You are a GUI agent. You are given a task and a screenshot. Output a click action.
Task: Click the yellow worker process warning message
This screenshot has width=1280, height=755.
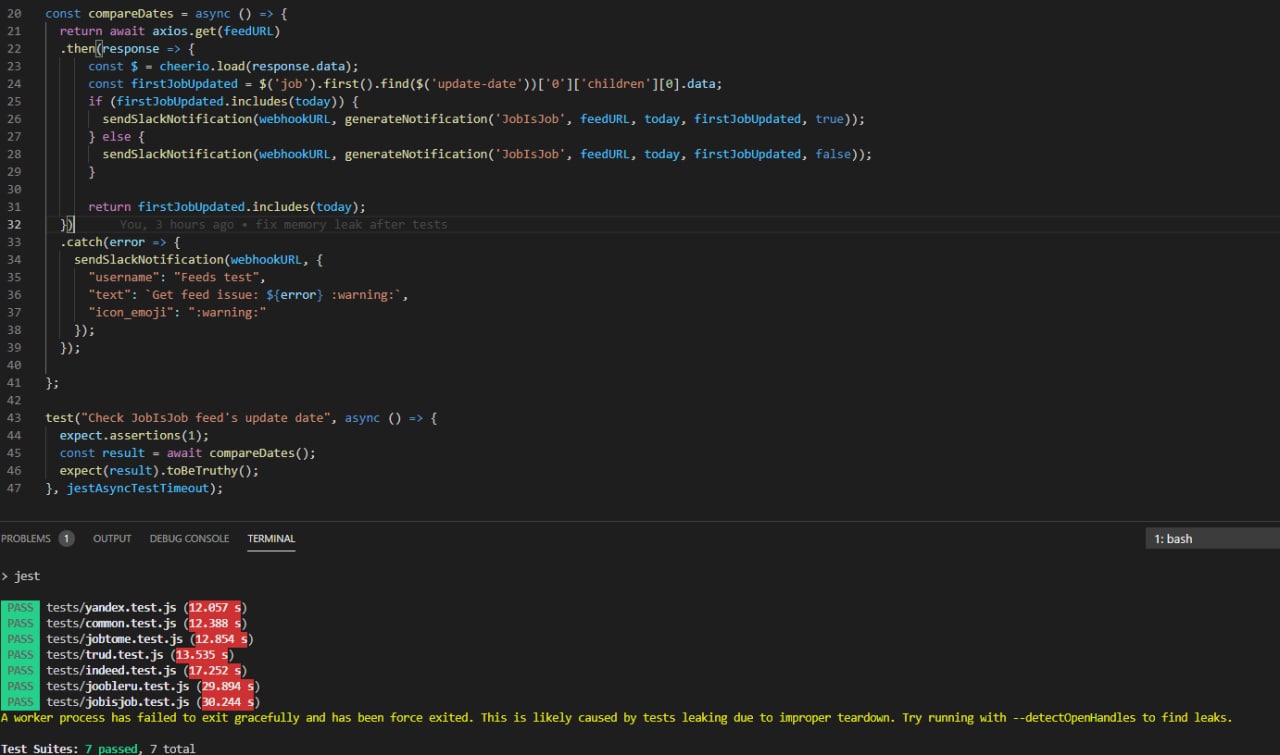click(x=616, y=718)
